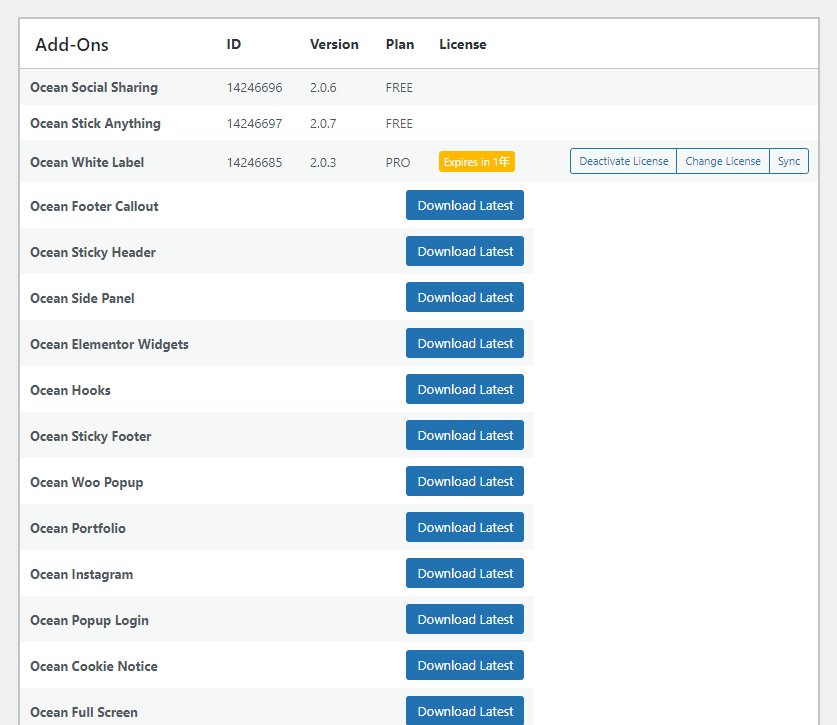The image size is (837, 725).
Task: Click the Plan column header
Action: click(x=400, y=44)
